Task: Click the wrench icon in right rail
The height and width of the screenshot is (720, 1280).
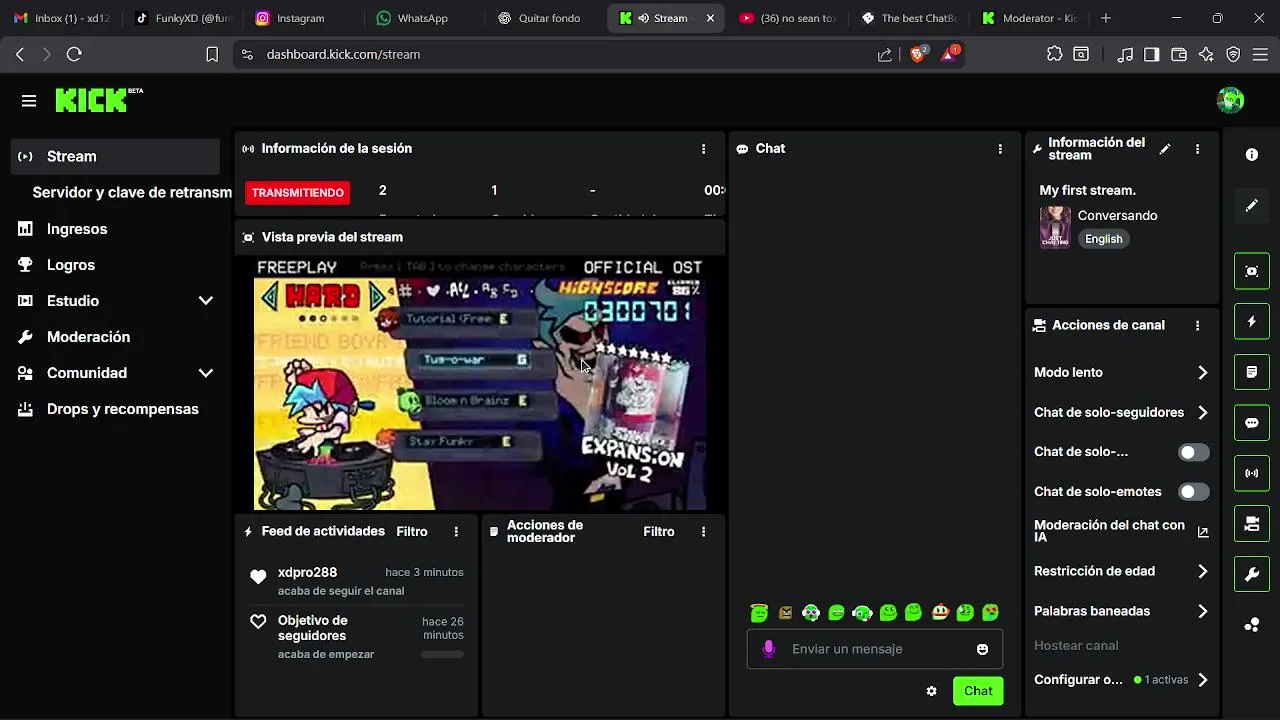Action: coord(1252,574)
